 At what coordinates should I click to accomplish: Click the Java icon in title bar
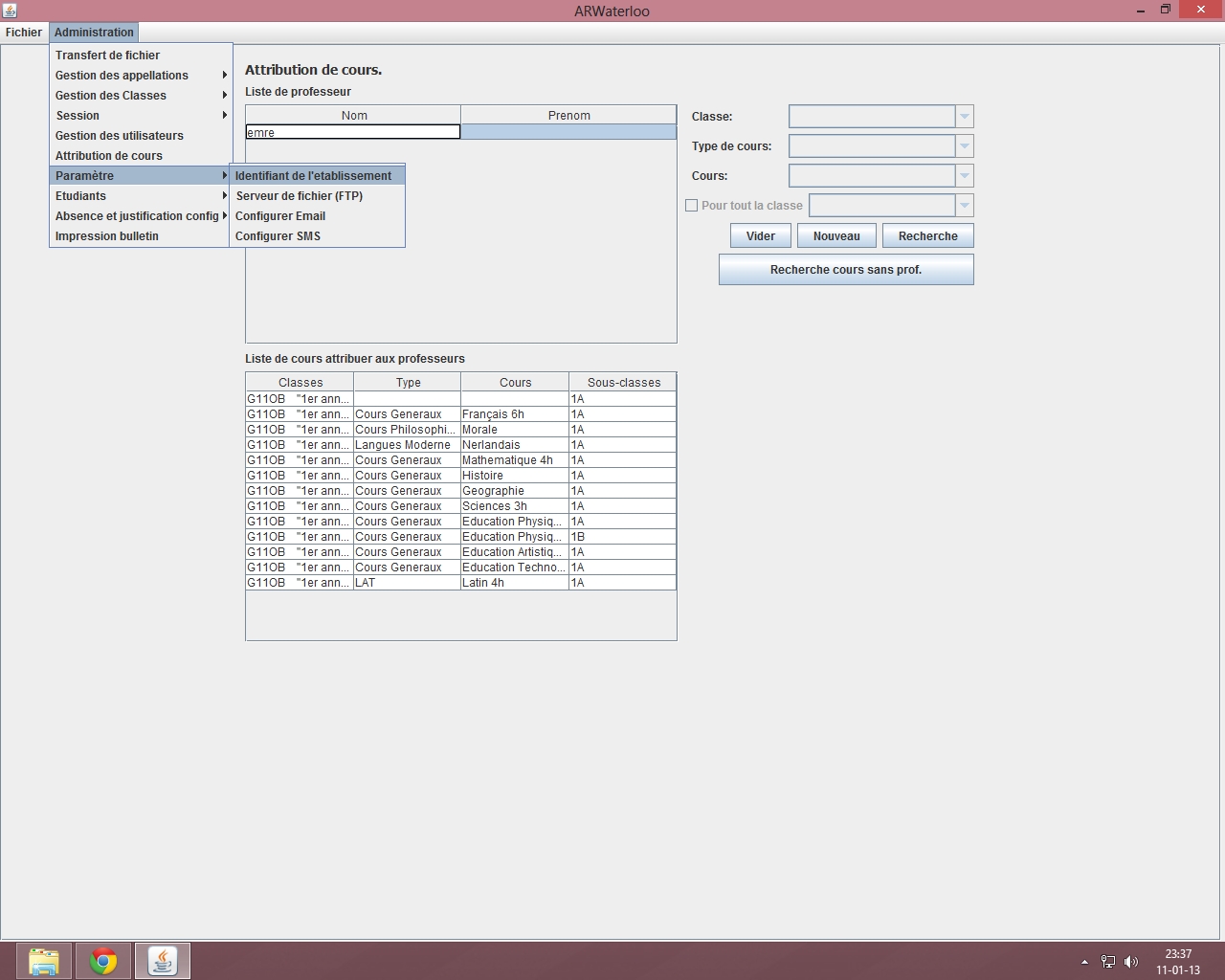pyautogui.click(x=10, y=11)
